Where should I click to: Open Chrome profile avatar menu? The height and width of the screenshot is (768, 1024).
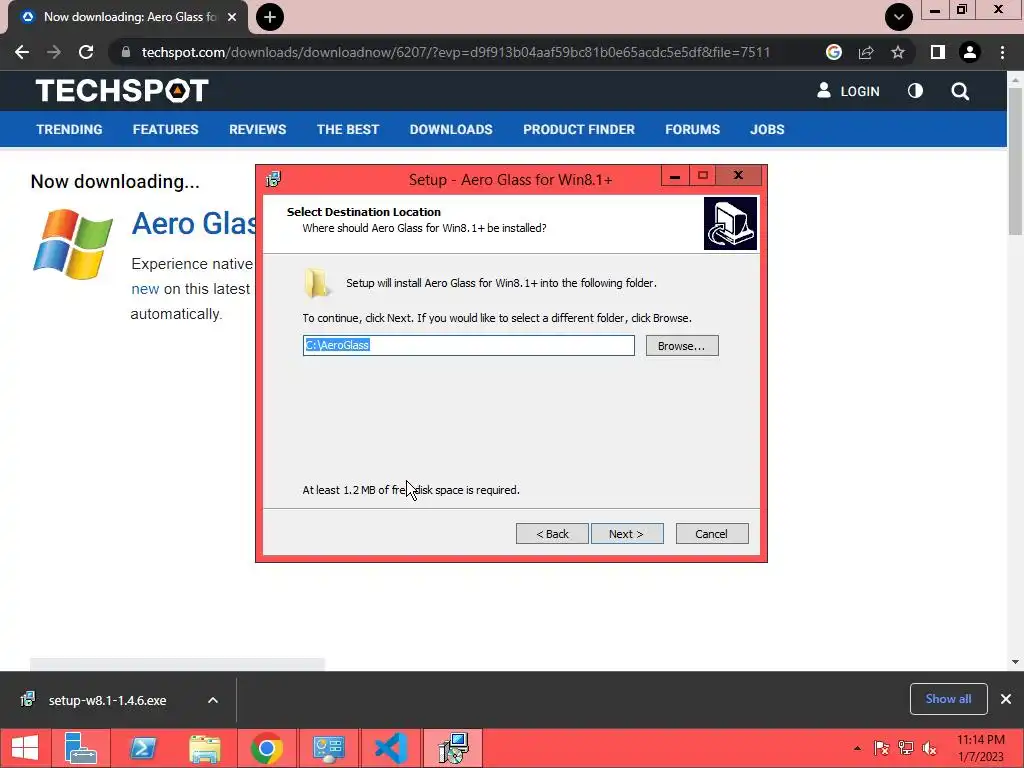click(x=970, y=52)
